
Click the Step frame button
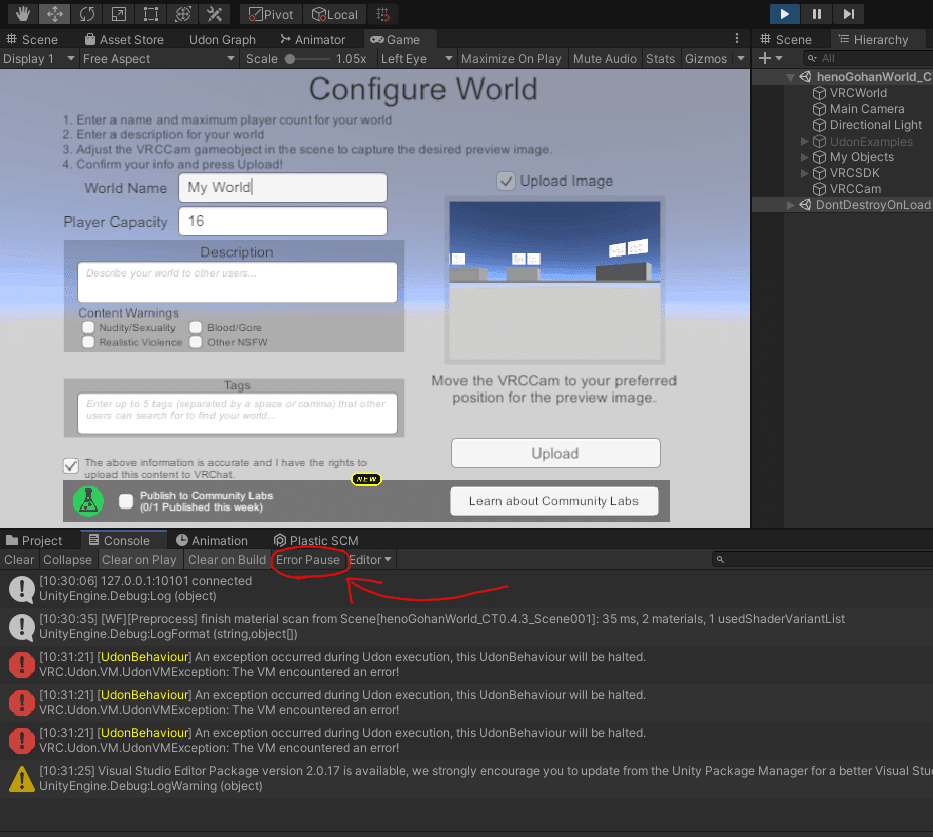pyautogui.click(x=849, y=14)
